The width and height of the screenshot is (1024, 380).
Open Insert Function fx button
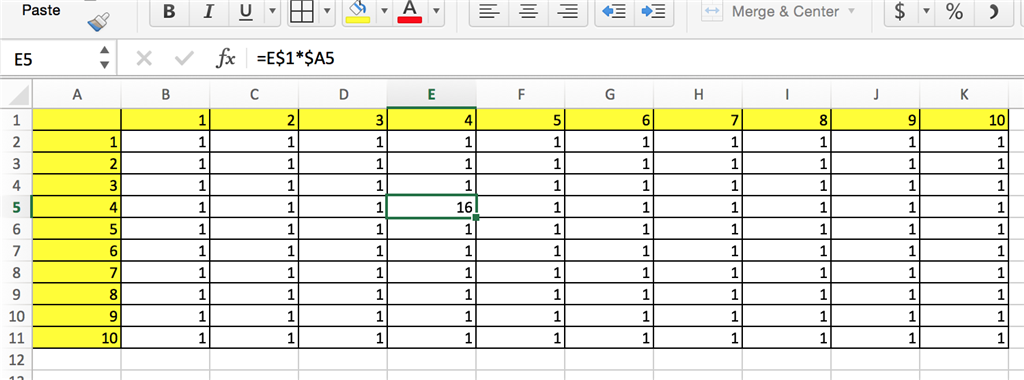tap(225, 59)
